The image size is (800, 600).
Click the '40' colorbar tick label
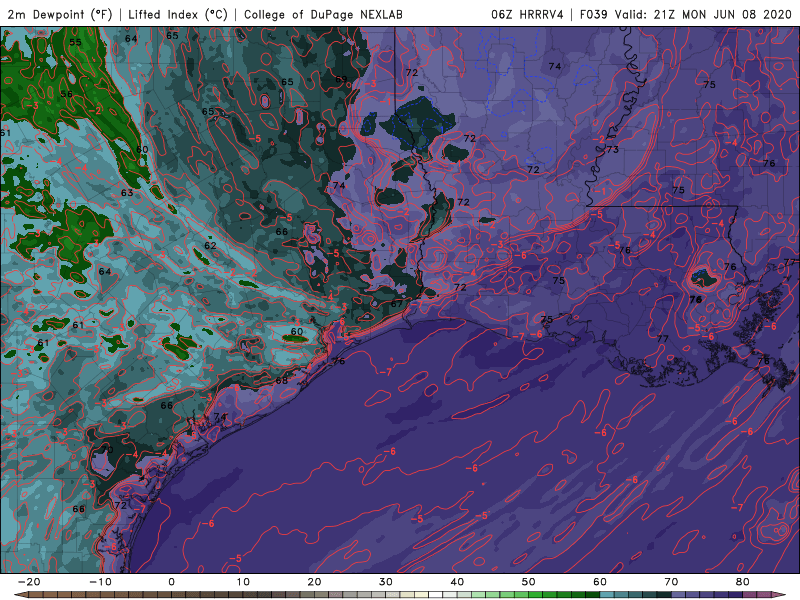tap(457, 582)
